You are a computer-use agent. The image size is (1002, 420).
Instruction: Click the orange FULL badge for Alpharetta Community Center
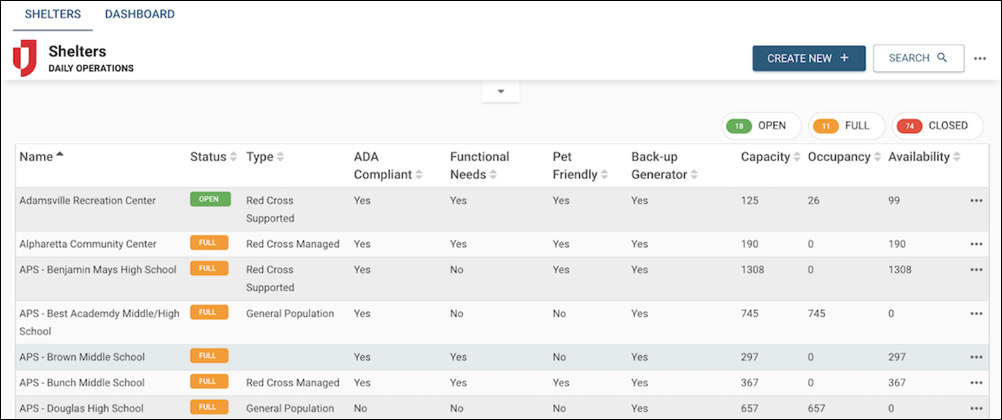(210, 243)
